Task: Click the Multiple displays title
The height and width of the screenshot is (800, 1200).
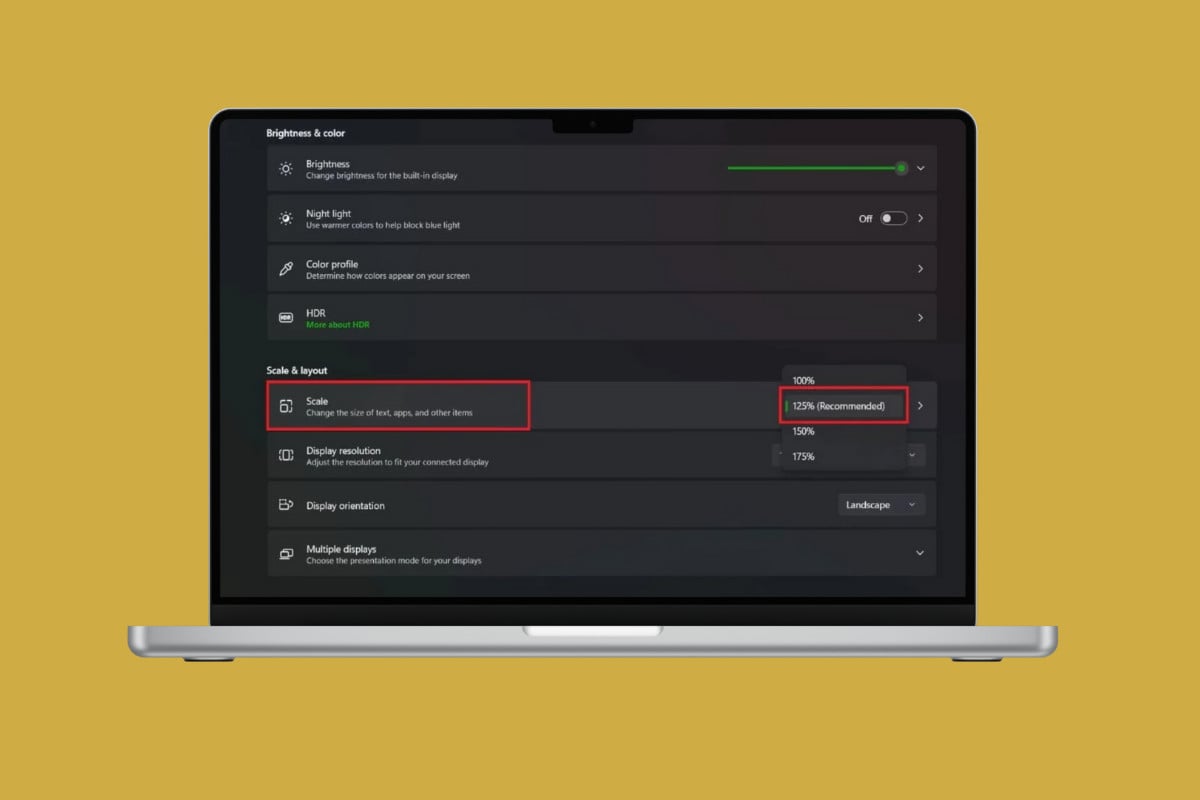Action: [x=341, y=549]
